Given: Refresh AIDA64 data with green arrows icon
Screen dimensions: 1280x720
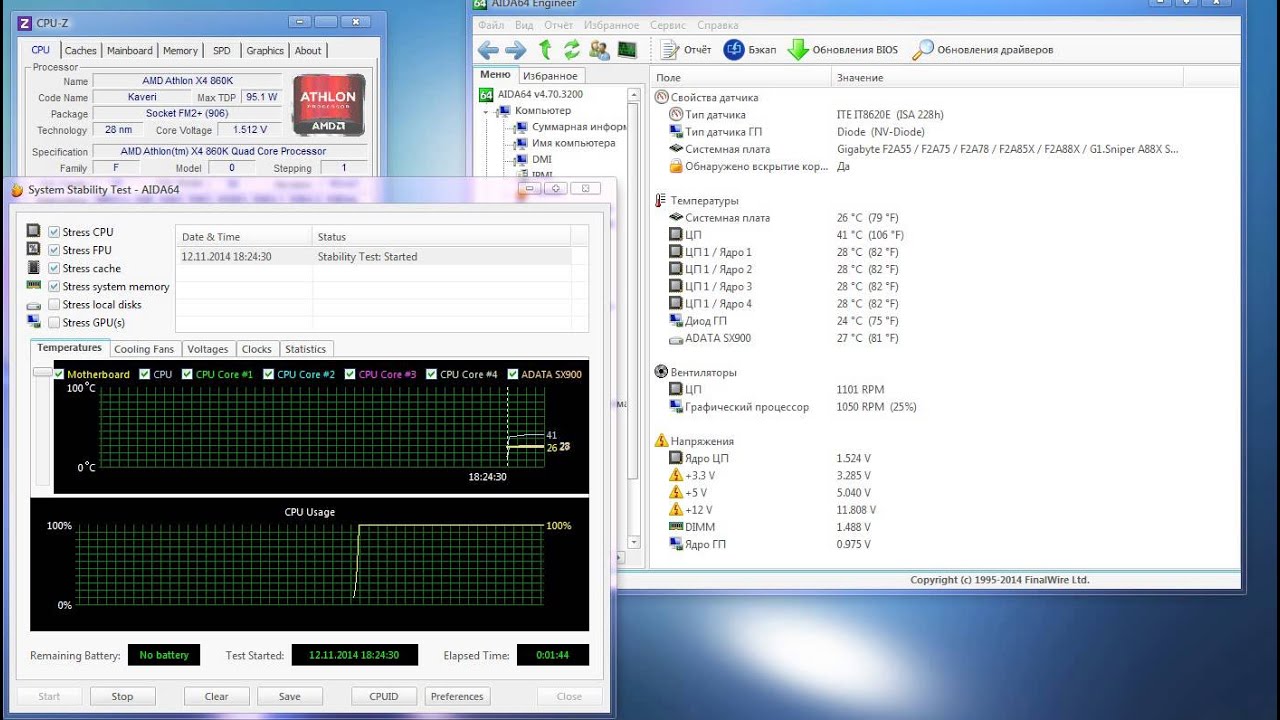Looking at the screenshot, I should pos(572,50).
